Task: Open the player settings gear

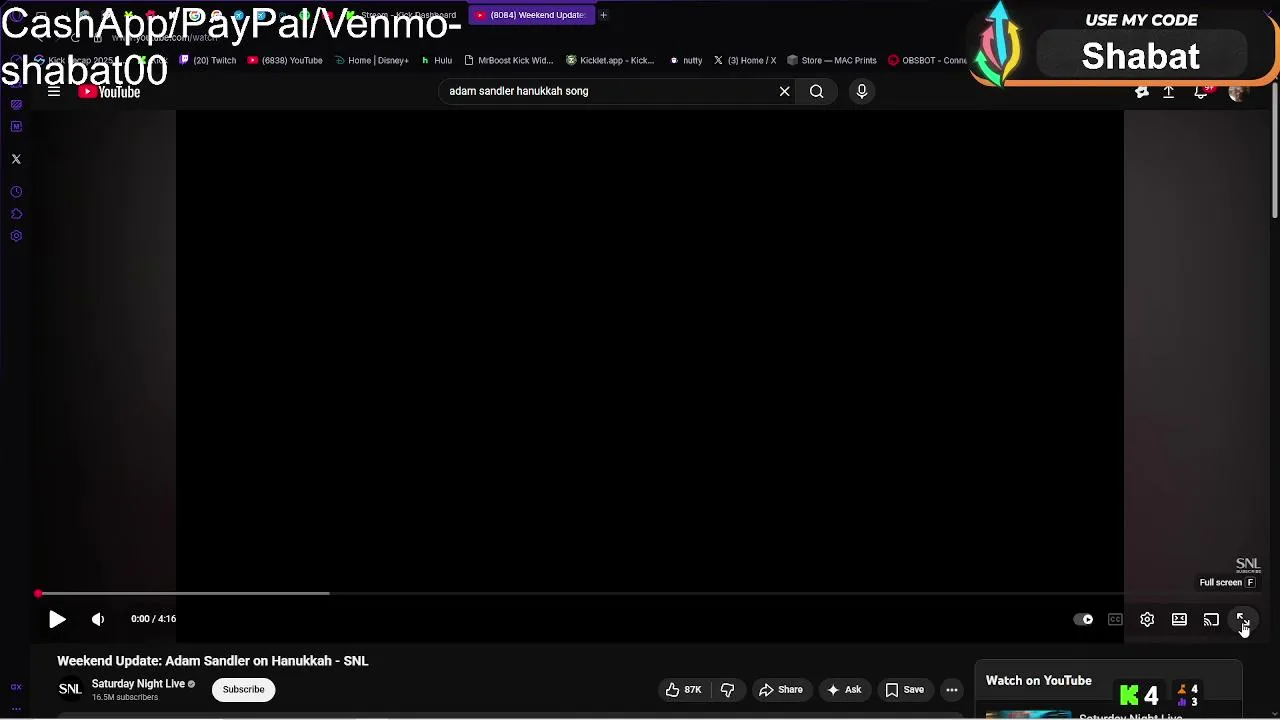Action: (1147, 619)
